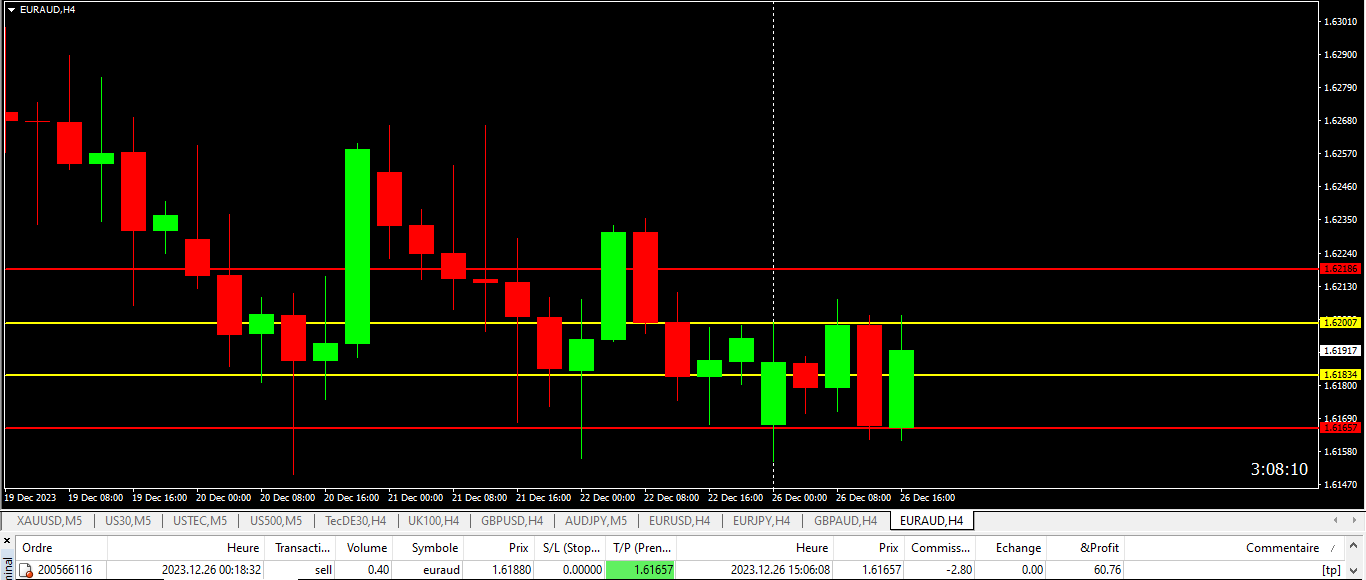Select the yellow 1.62007 price level label

pyautogui.click(x=1340, y=323)
